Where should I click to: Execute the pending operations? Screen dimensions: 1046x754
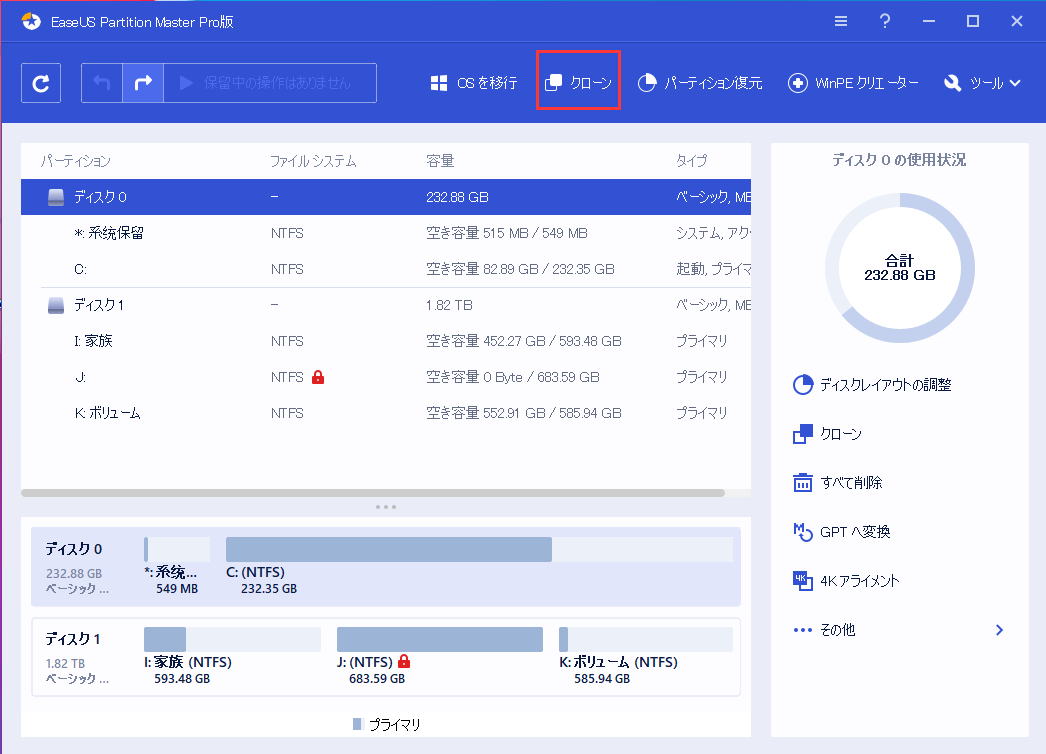point(270,83)
